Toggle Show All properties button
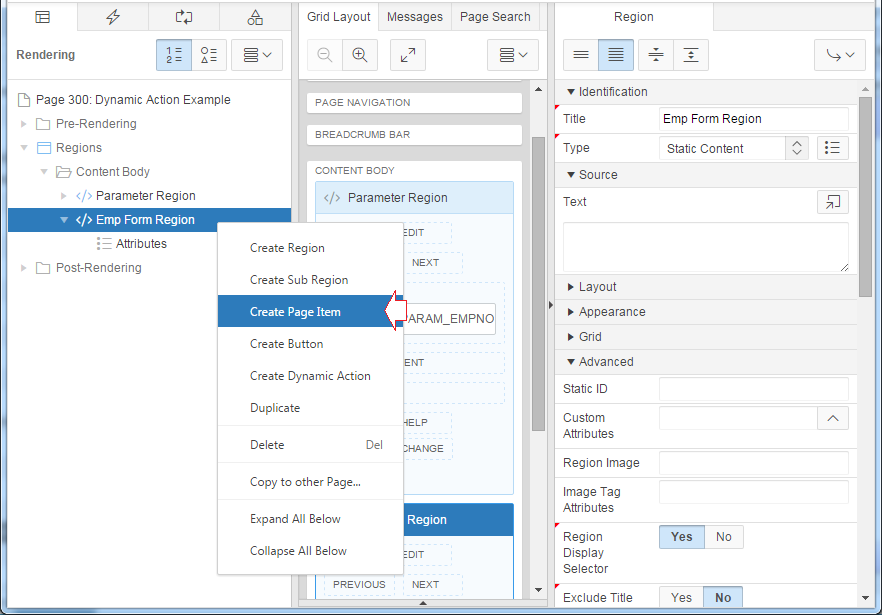The height and width of the screenshot is (616, 882). point(616,55)
